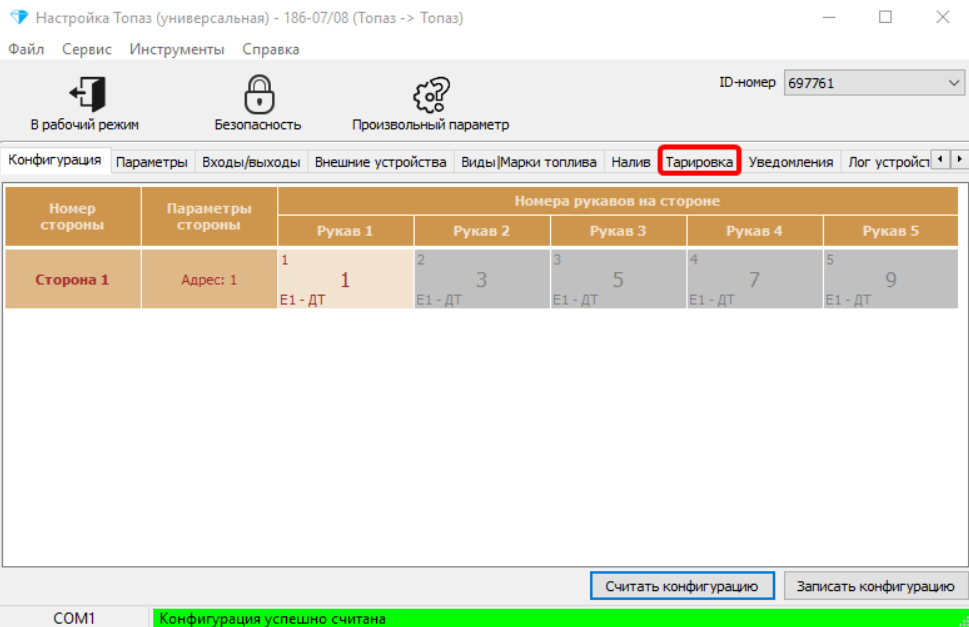Screen dimensions: 969x627
Task: Open the Входы/выходы tab
Action: pos(251,162)
